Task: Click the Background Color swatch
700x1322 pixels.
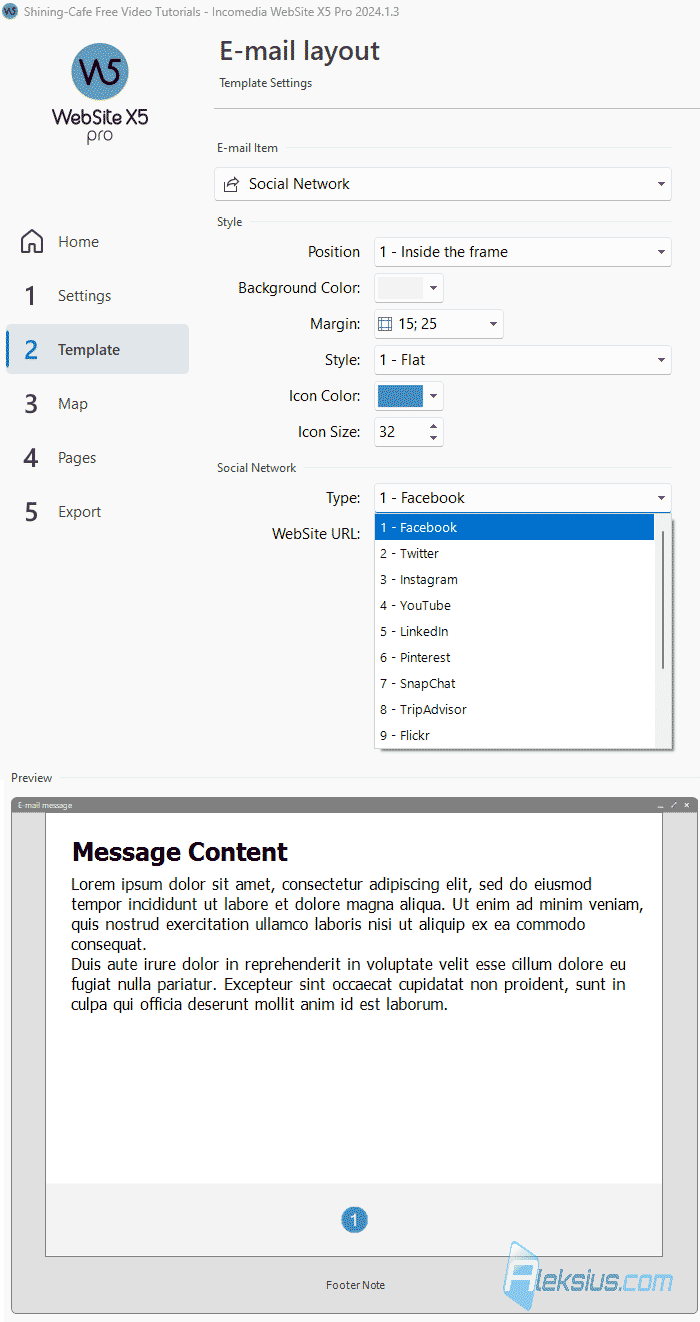Action: pos(400,288)
